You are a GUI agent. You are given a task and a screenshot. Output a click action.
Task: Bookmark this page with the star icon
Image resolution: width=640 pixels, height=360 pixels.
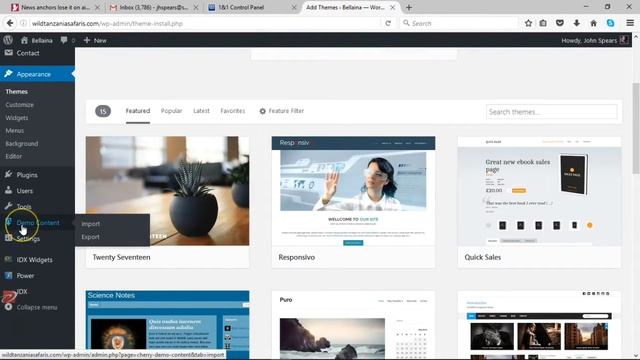(528, 23)
